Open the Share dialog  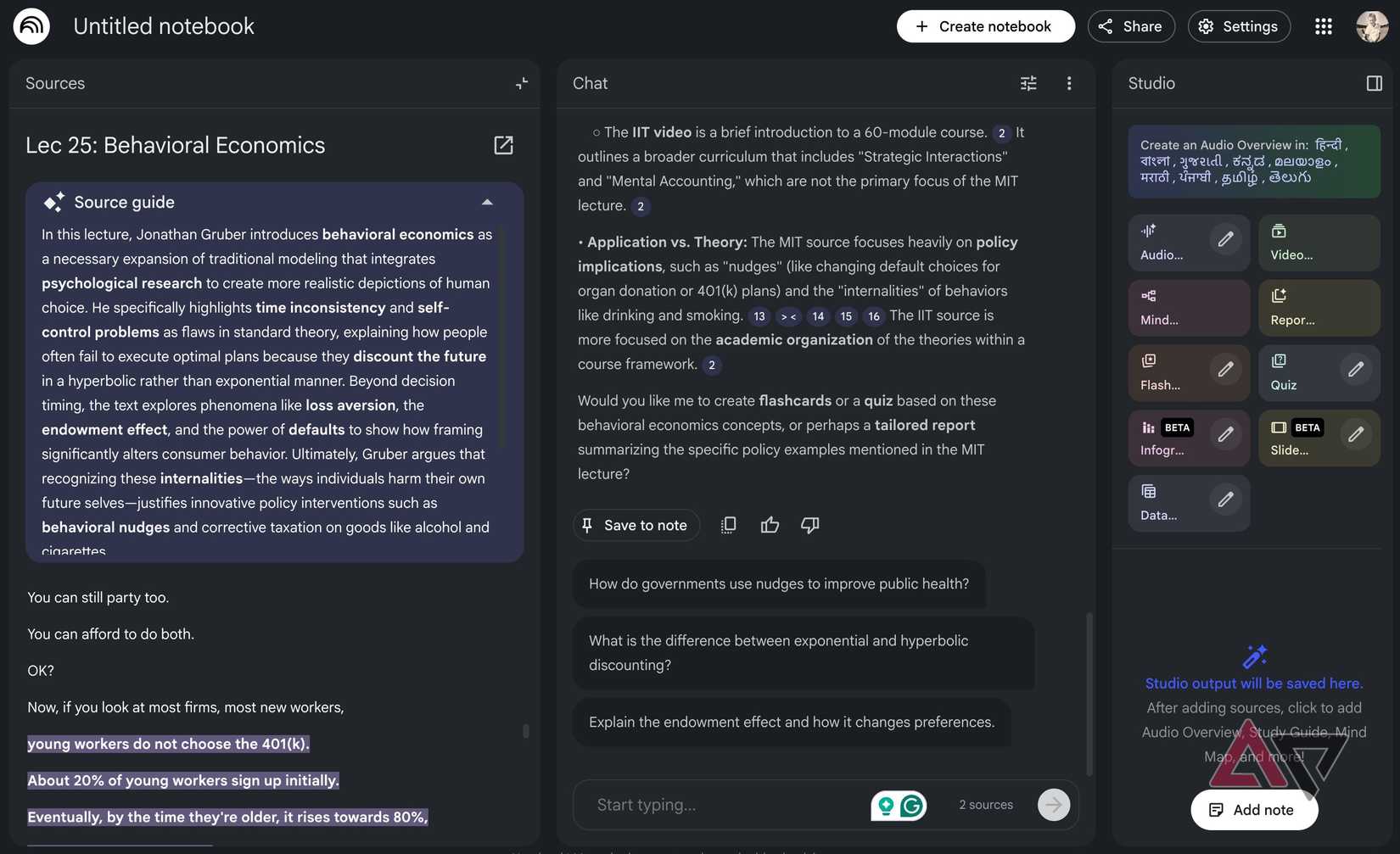[1130, 26]
